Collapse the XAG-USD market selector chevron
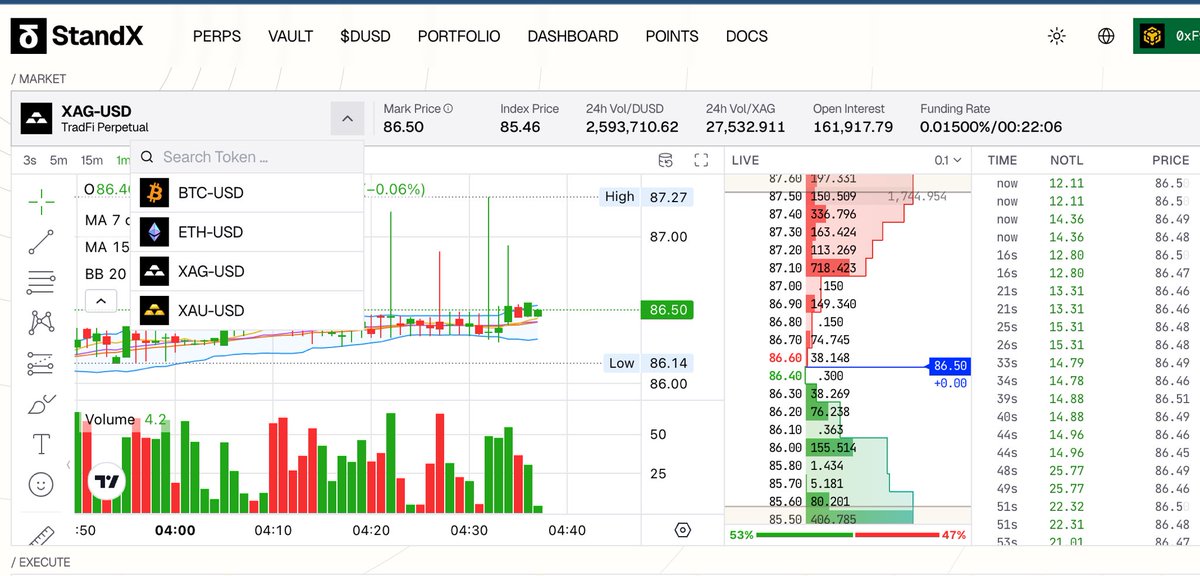 pyautogui.click(x=346, y=119)
